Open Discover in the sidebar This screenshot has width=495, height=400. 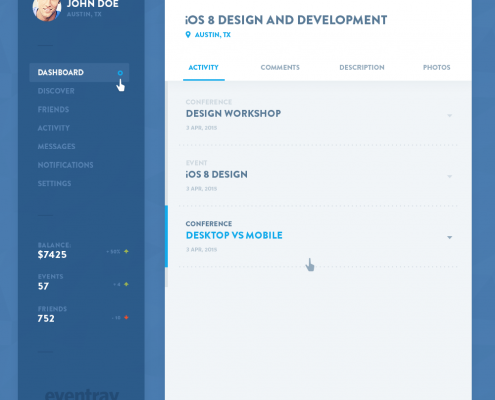[56, 91]
